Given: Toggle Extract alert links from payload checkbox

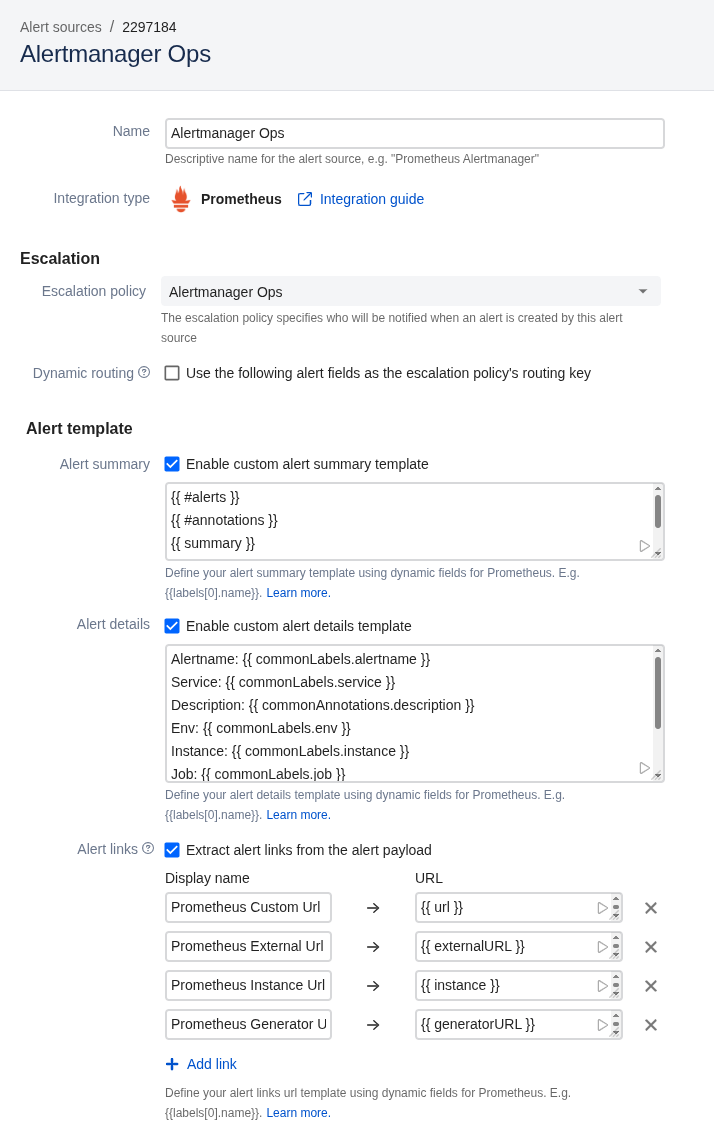Looking at the screenshot, I should click(x=172, y=850).
